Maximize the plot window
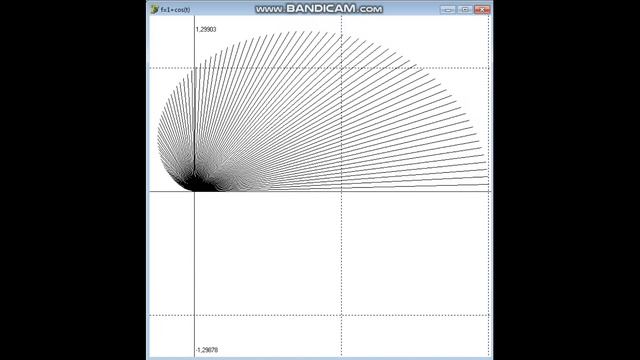This screenshot has height=360, width=640. pyautogui.click(x=464, y=9)
